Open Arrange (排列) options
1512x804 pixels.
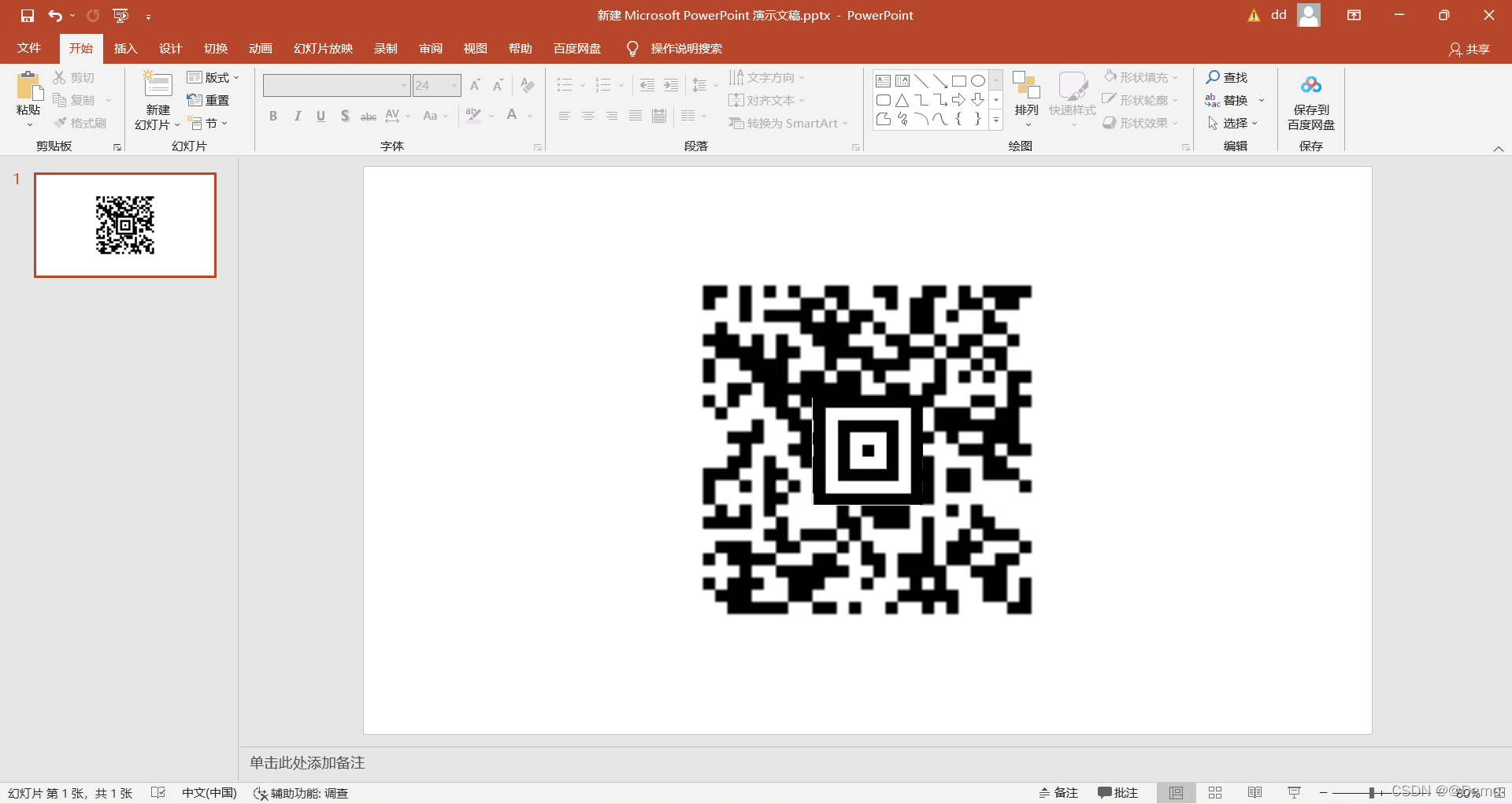point(1026,100)
